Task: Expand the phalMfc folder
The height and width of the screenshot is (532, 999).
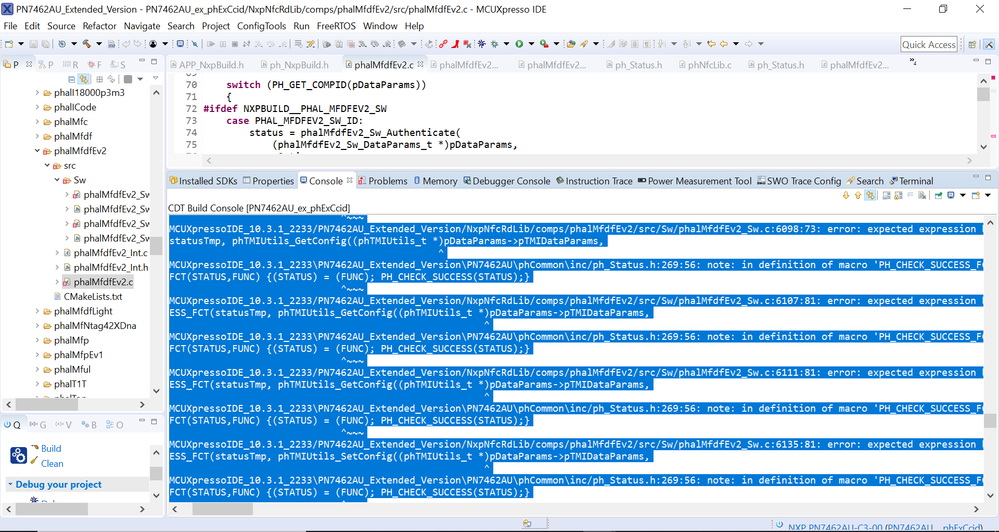Action: click(37, 122)
